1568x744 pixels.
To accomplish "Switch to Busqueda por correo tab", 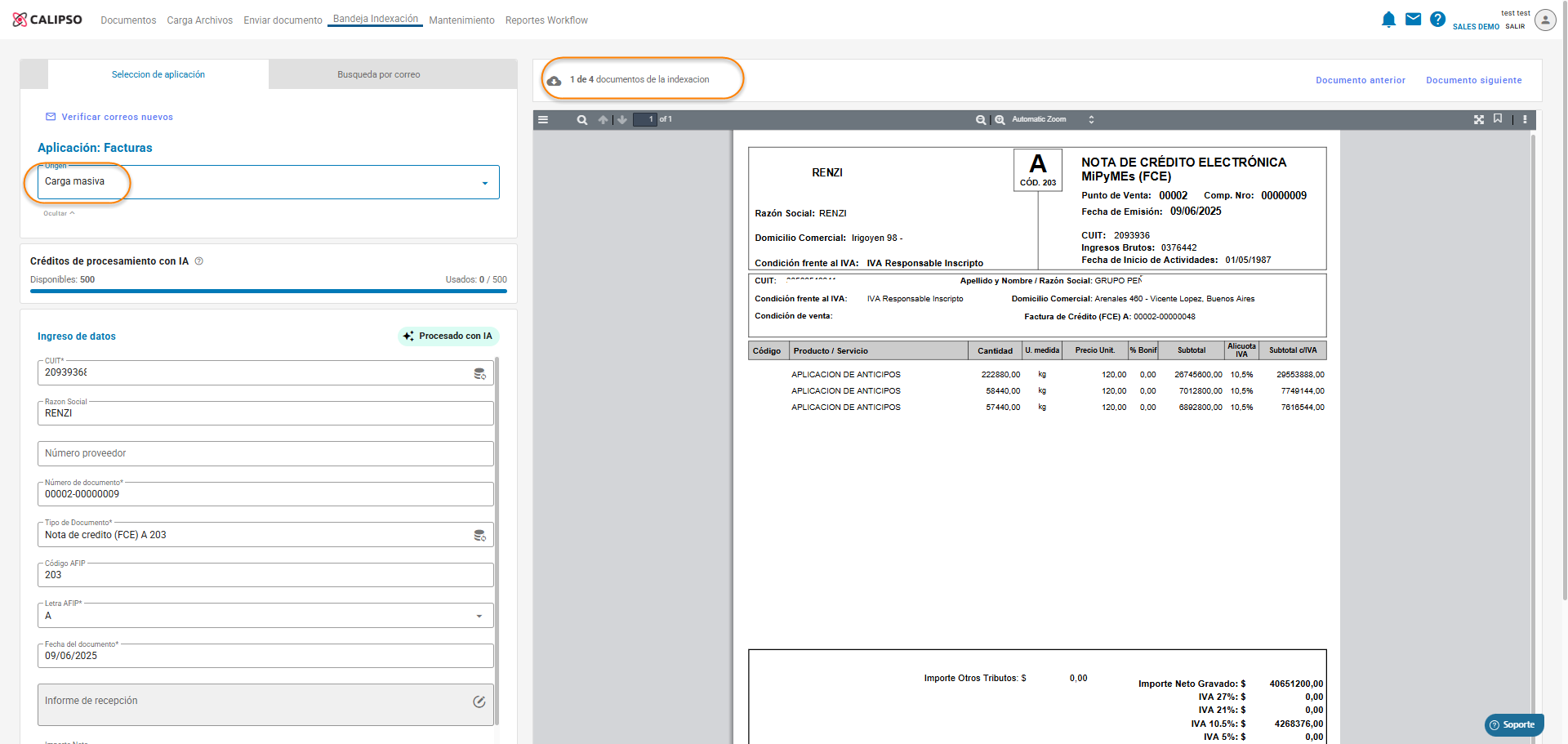I will point(379,74).
